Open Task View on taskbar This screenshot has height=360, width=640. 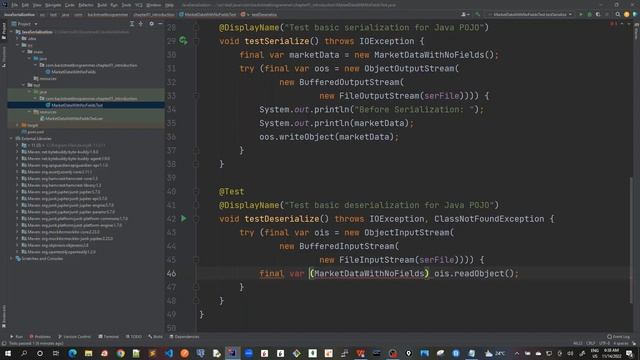pyautogui.click(x=56, y=353)
